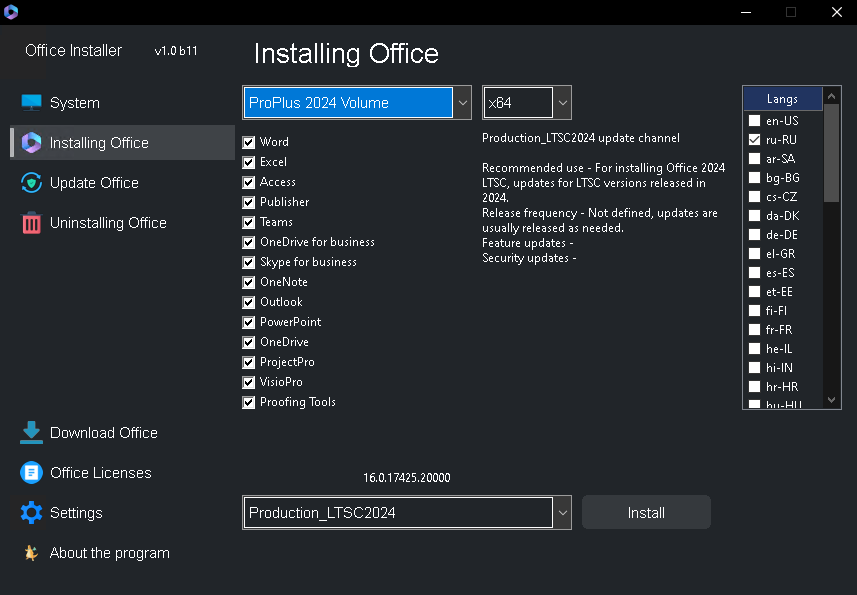Toggle OneDrive for business checkbox
857x595 pixels.
[x=249, y=242]
